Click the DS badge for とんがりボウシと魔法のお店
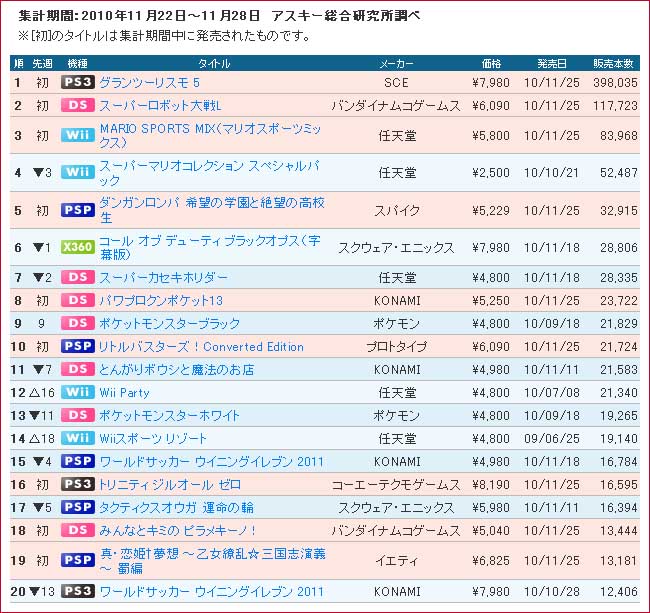 coord(78,369)
